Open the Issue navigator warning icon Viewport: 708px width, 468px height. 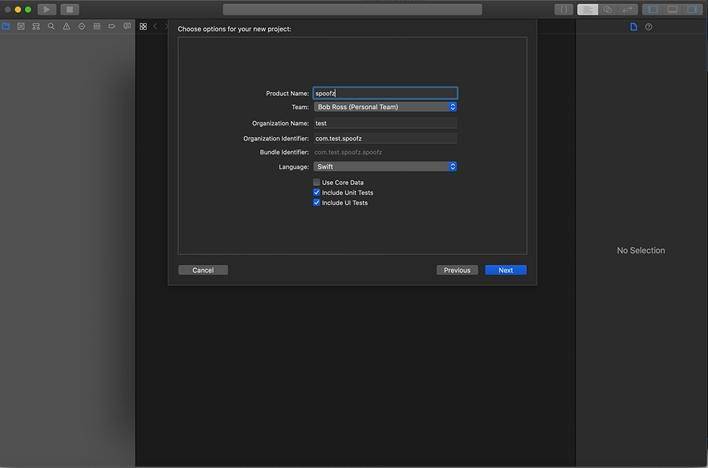(x=66, y=27)
